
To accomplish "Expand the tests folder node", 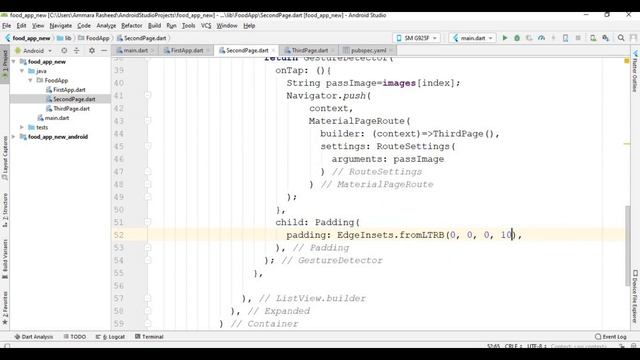I will (22, 127).
